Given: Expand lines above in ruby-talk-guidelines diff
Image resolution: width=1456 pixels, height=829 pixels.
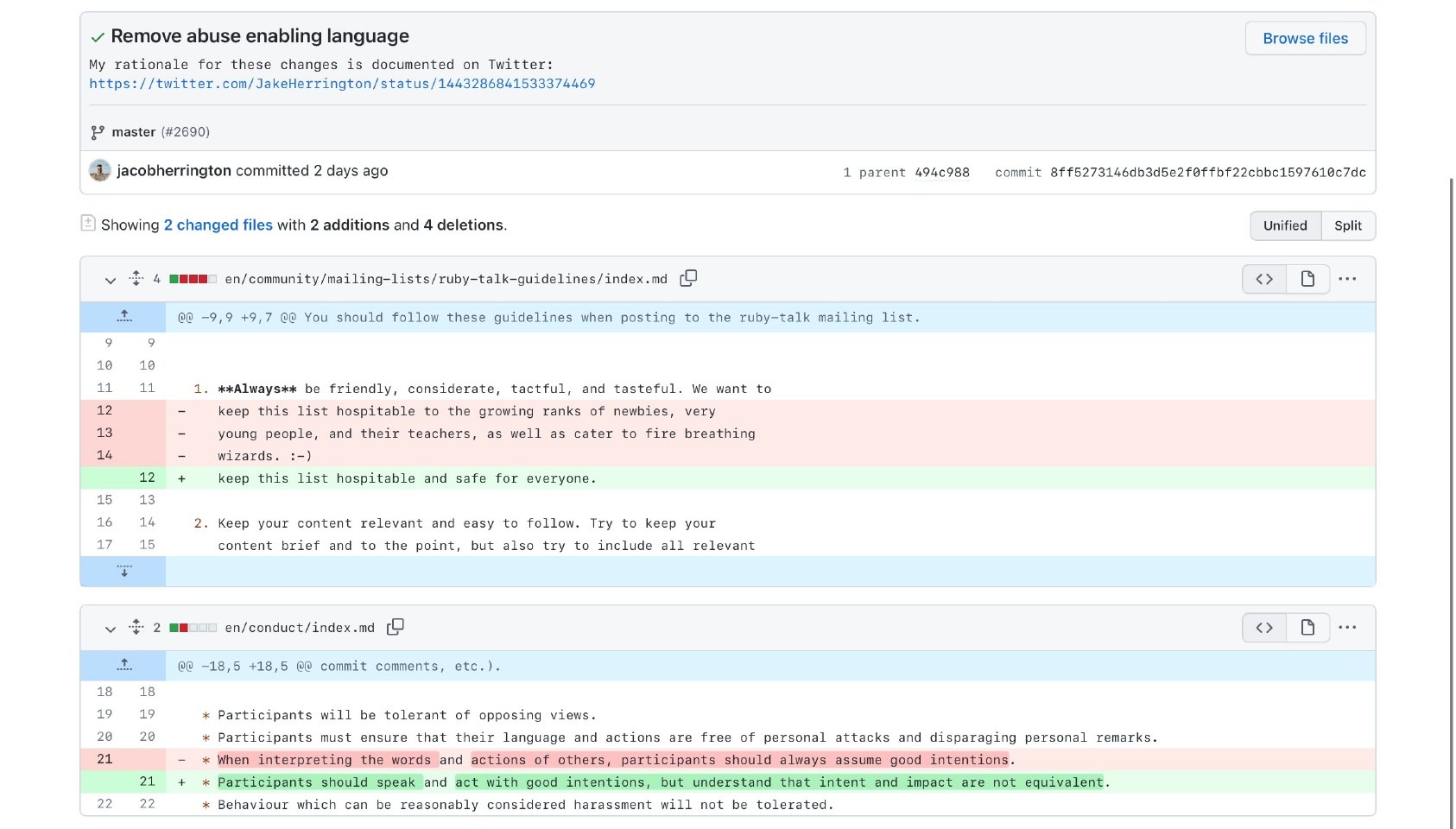Looking at the screenshot, I should pyautogui.click(x=124, y=317).
